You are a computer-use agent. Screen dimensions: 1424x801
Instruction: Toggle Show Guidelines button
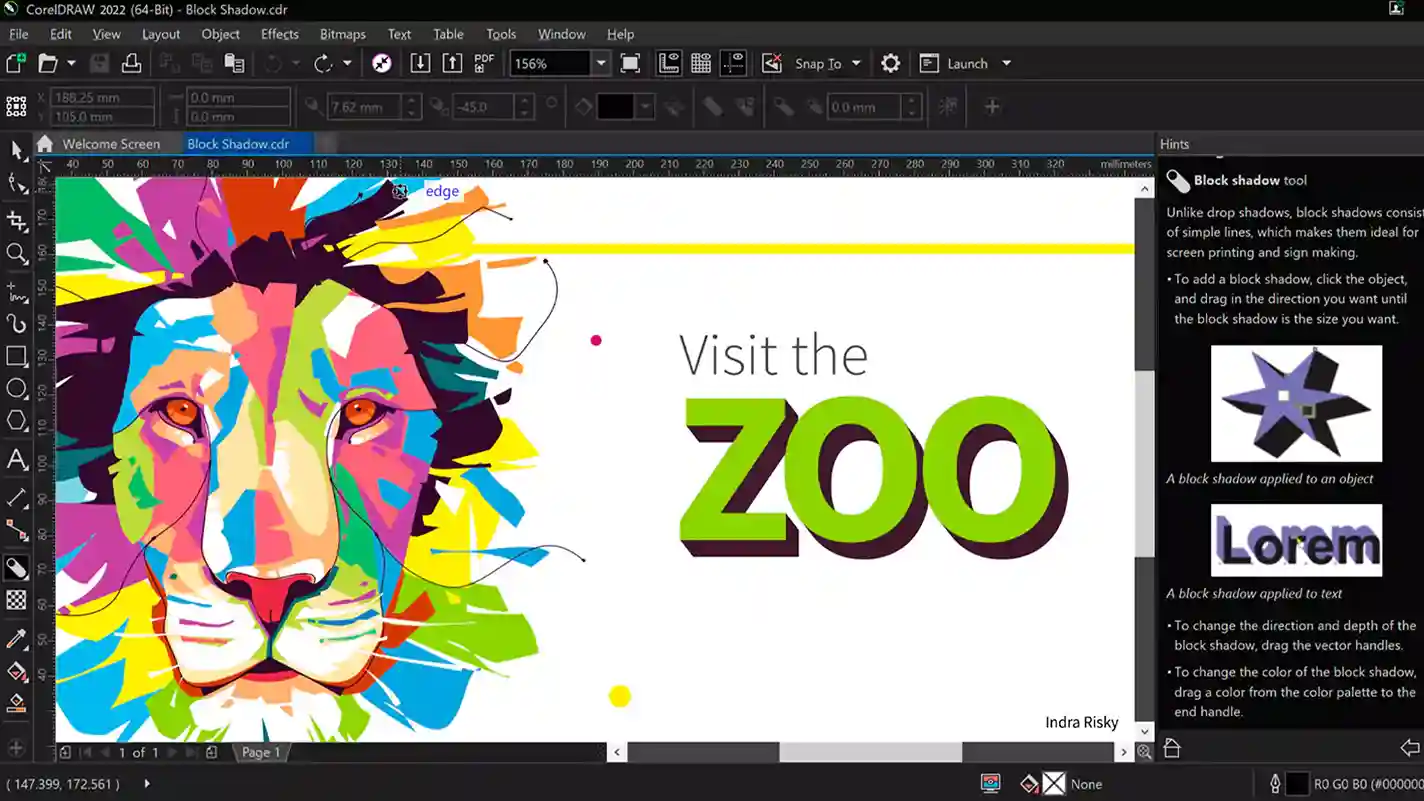733,63
